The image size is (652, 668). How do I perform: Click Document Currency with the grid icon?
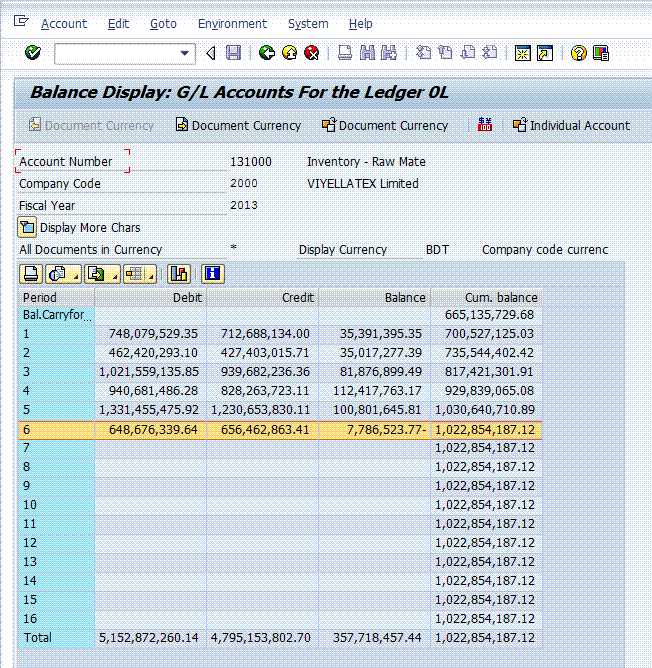tap(385, 125)
